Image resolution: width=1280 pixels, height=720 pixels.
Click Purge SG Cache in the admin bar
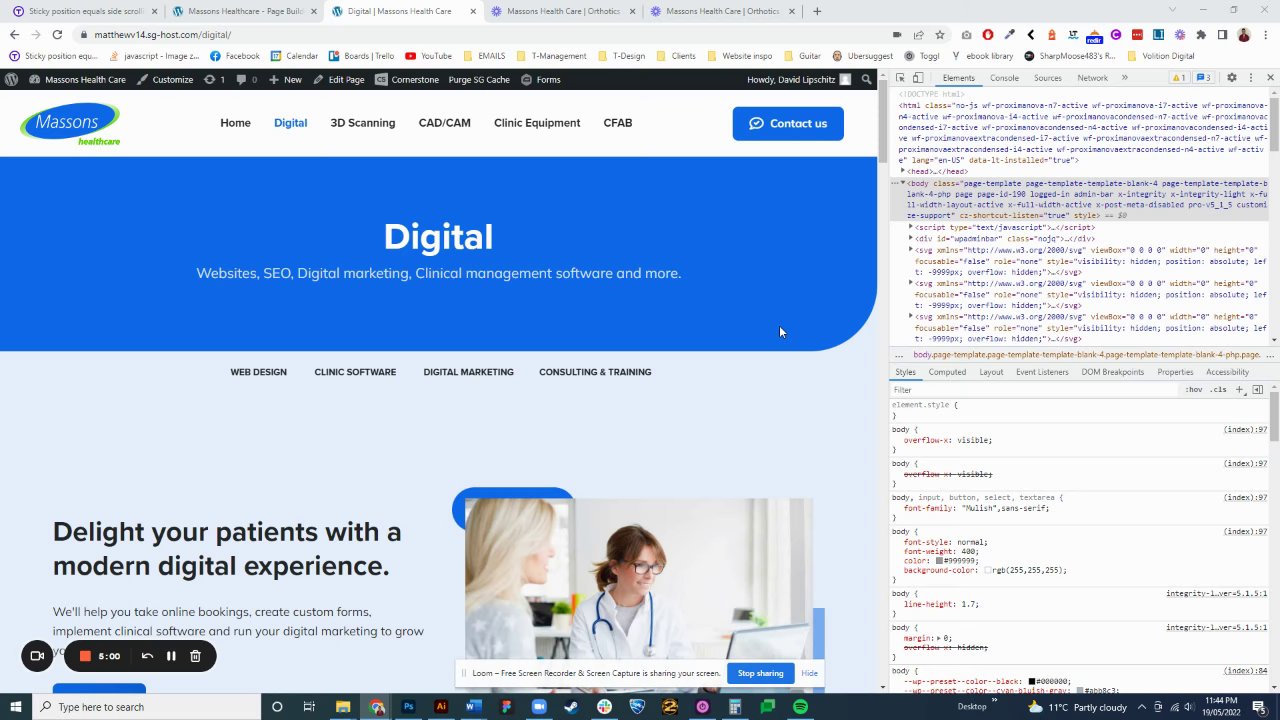pyautogui.click(x=479, y=79)
